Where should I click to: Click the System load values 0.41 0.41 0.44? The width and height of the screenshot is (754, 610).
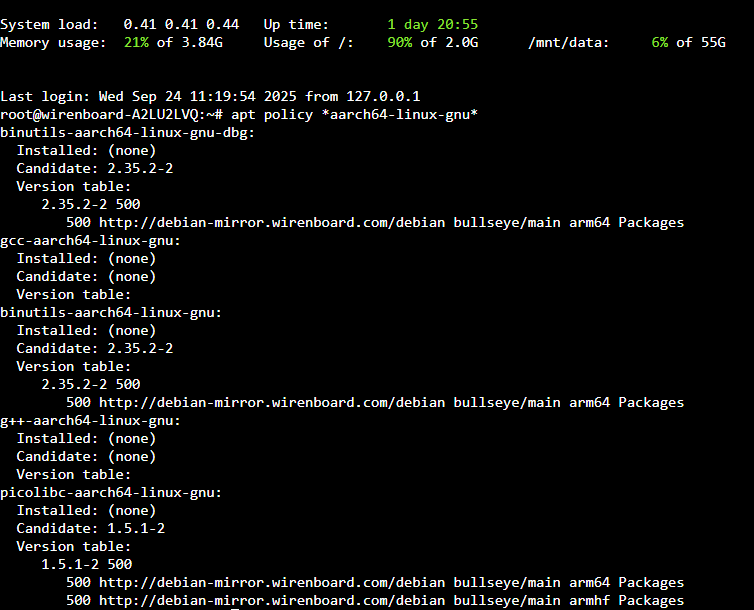(181, 25)
